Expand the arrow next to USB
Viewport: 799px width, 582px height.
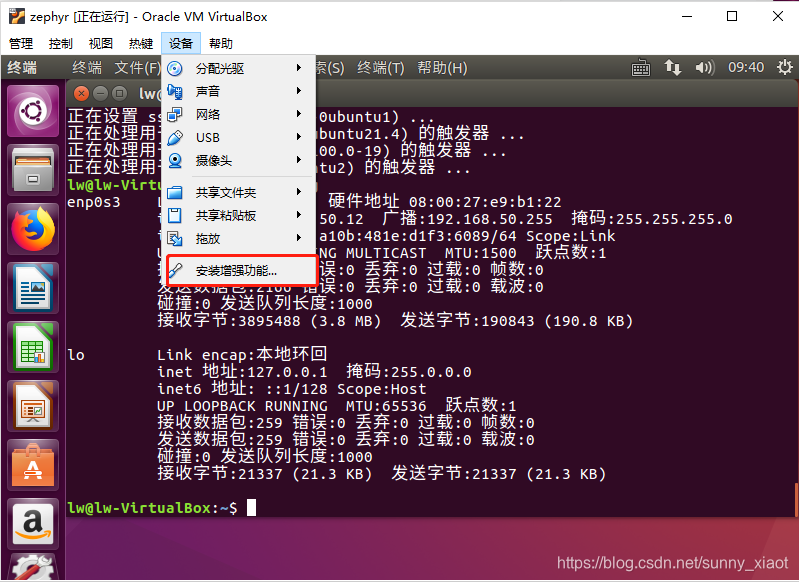click(x=299, y=137)
